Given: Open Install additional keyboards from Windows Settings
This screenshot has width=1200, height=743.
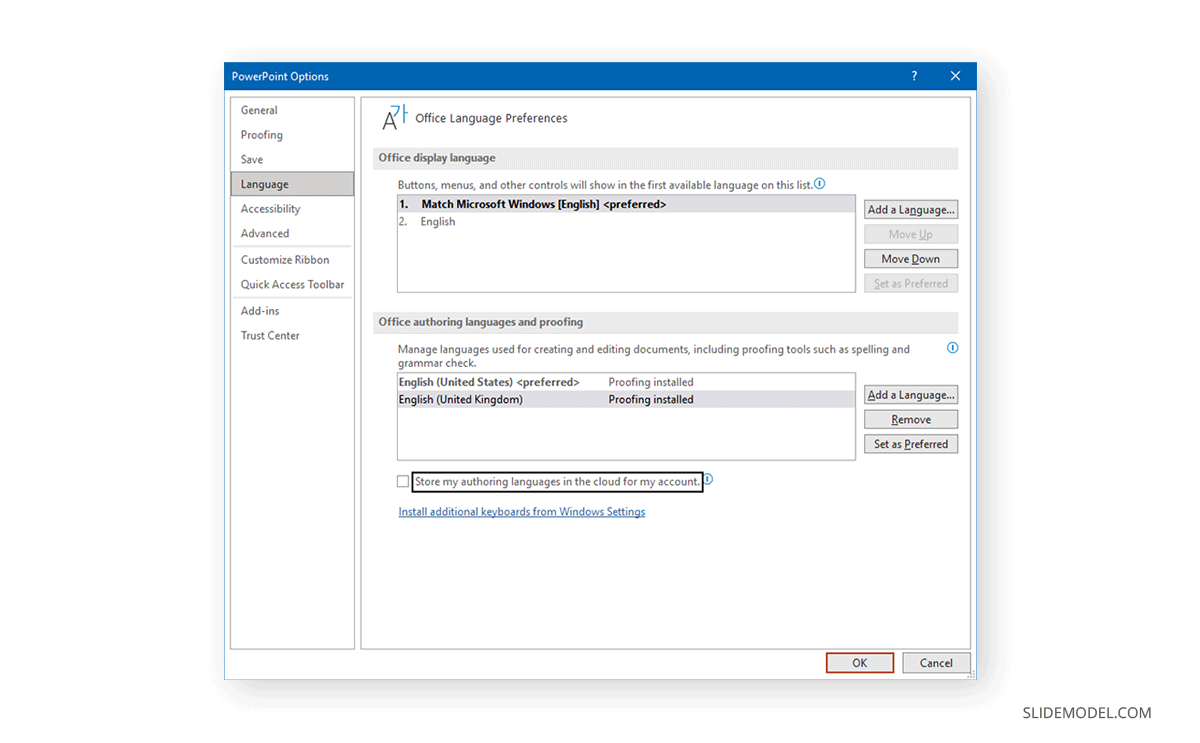Looking at the screenshot, I should click(521, 511).
